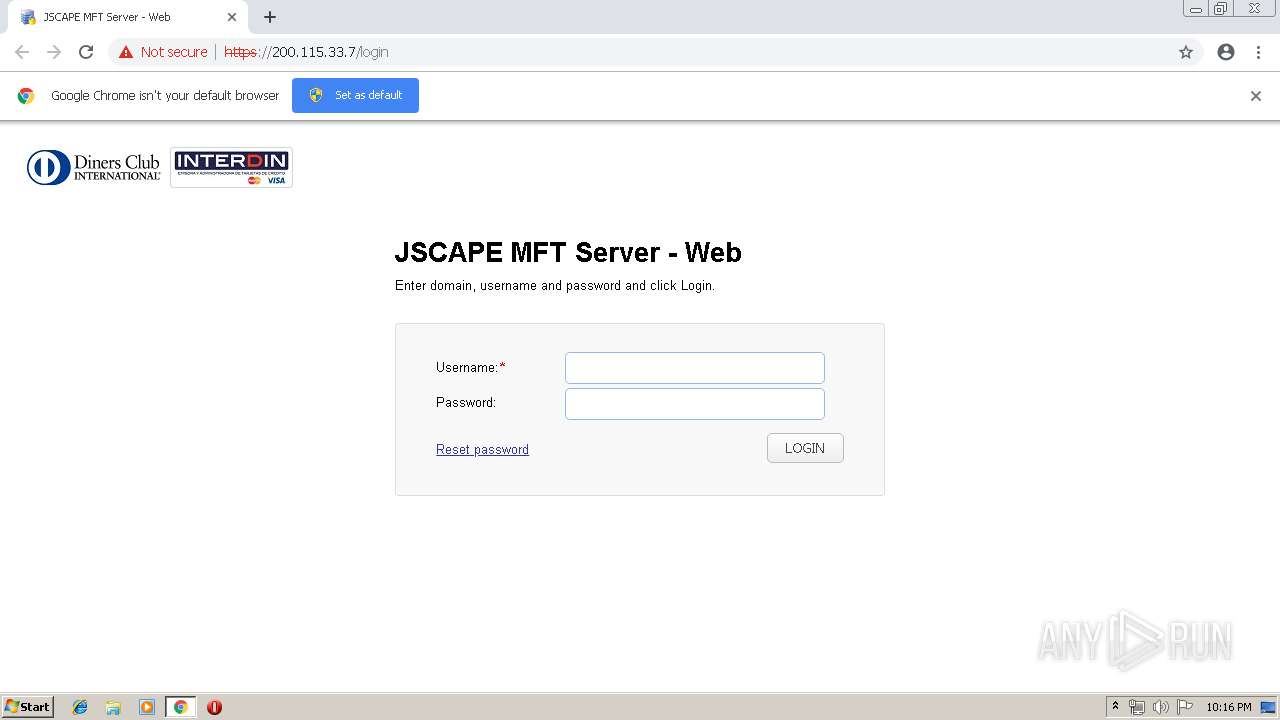Image resolution: width=1280 pixels, height=720 pixels.
Task: Click the address bar URL
Action: [x=306, y=52]
